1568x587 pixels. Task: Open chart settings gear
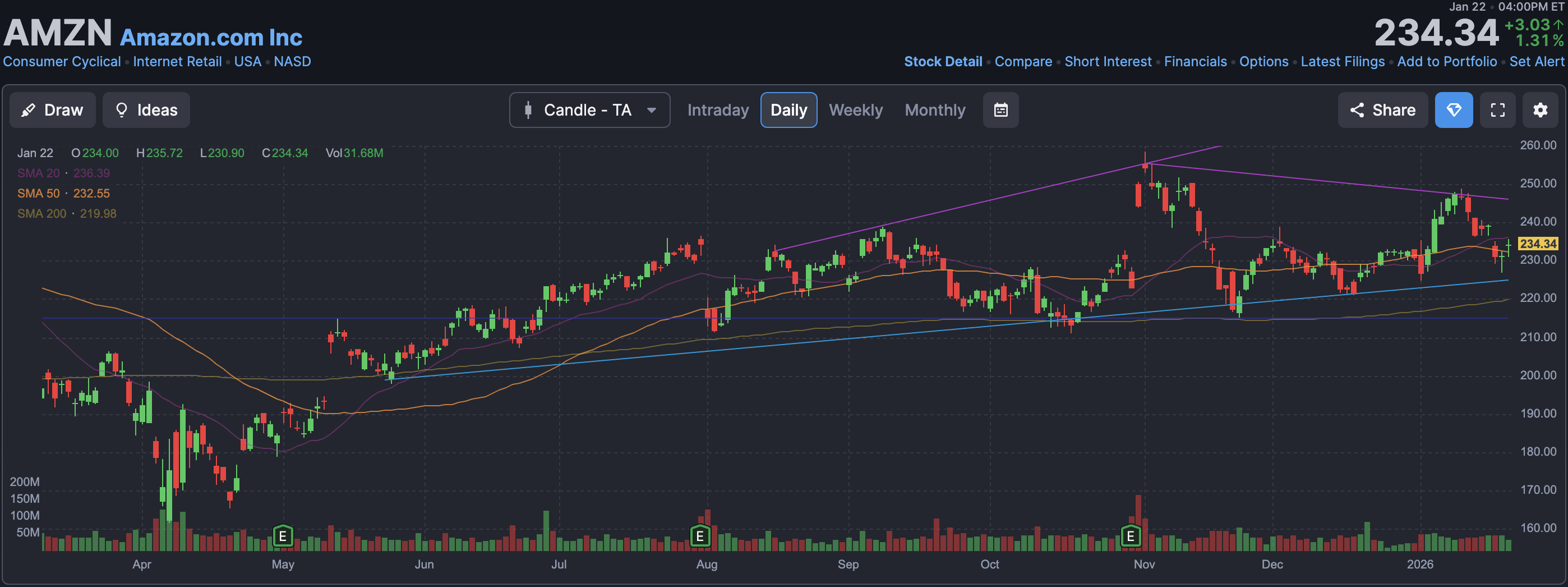click(1540, 109)
